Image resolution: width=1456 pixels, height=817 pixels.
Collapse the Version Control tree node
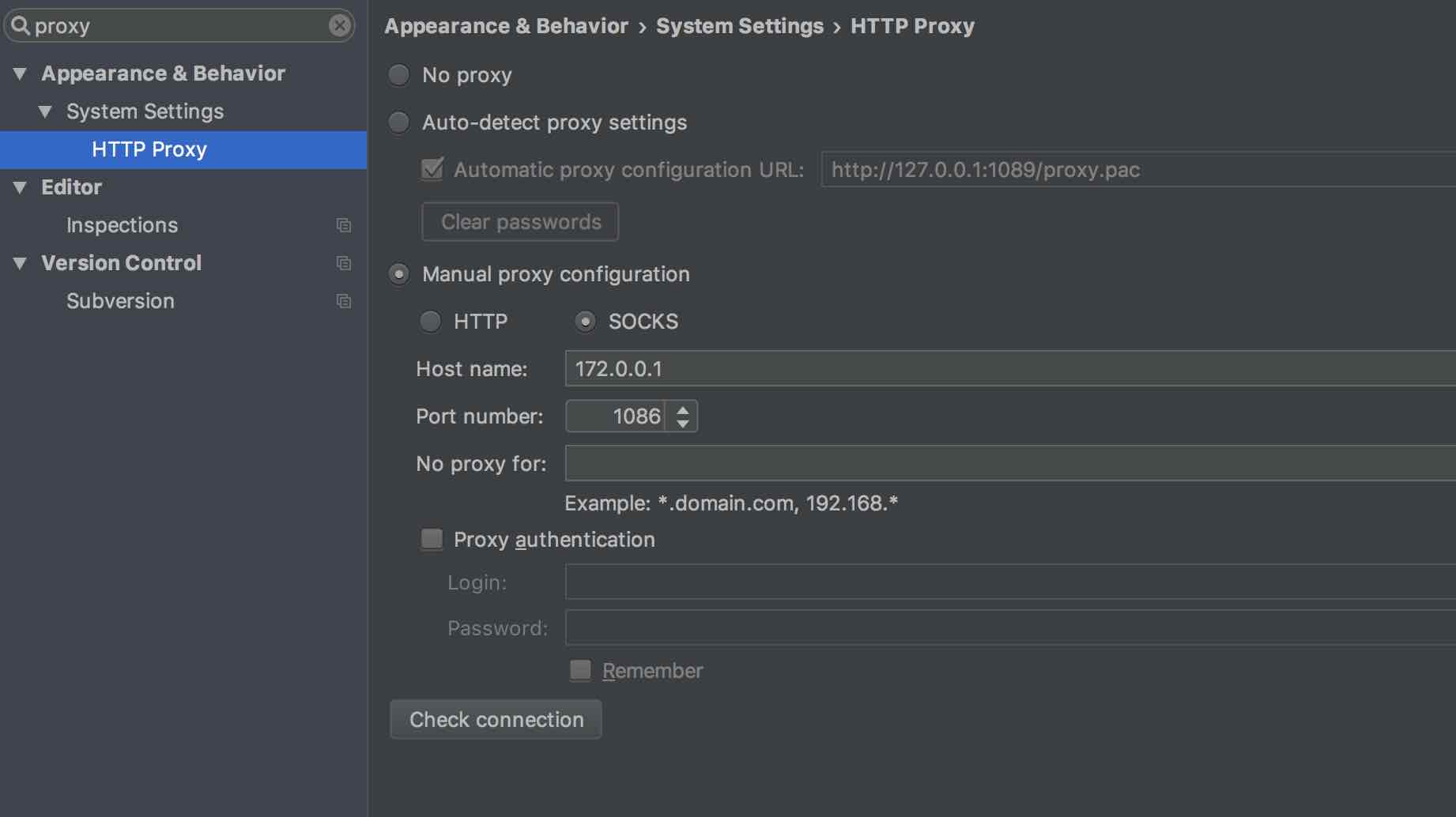tap(21, 264)
